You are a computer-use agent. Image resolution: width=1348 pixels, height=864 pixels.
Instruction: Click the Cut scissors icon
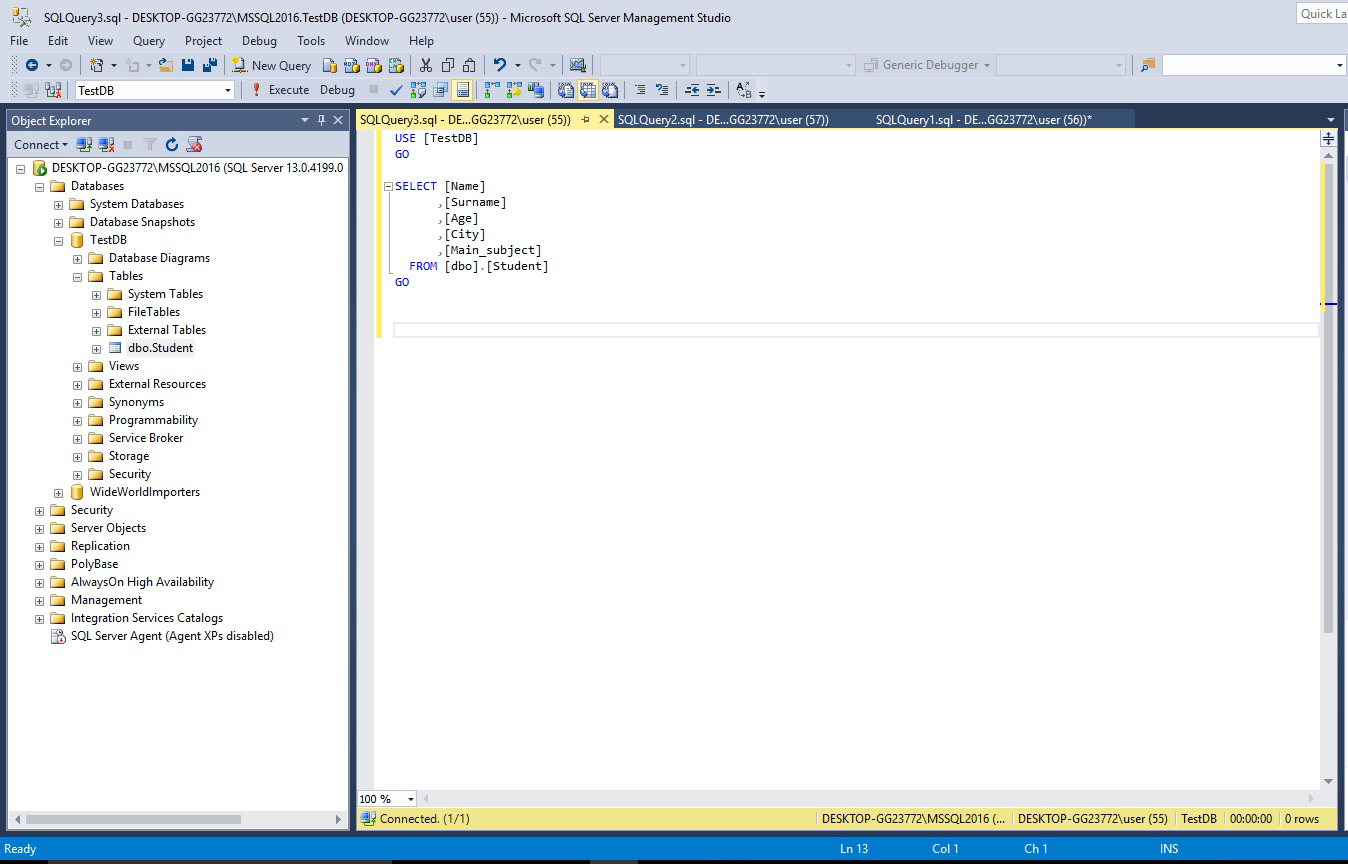pos(426,65)
